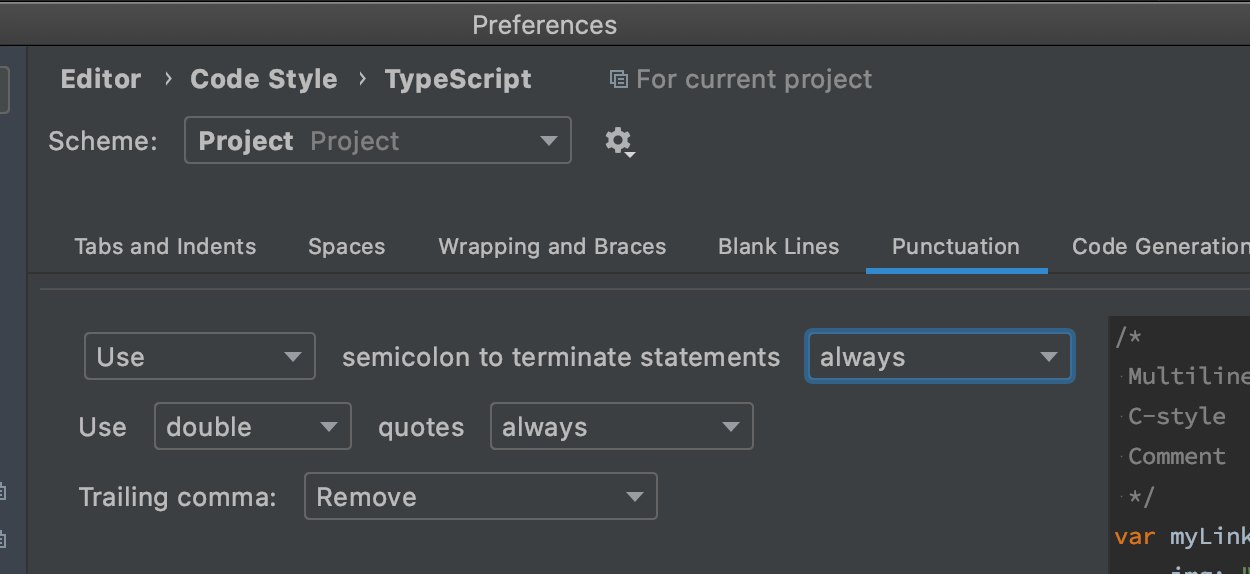Click the Code Style breadcrumb
The height and width of the screenshot is (574, 1250).
click(x=264, y=79)
